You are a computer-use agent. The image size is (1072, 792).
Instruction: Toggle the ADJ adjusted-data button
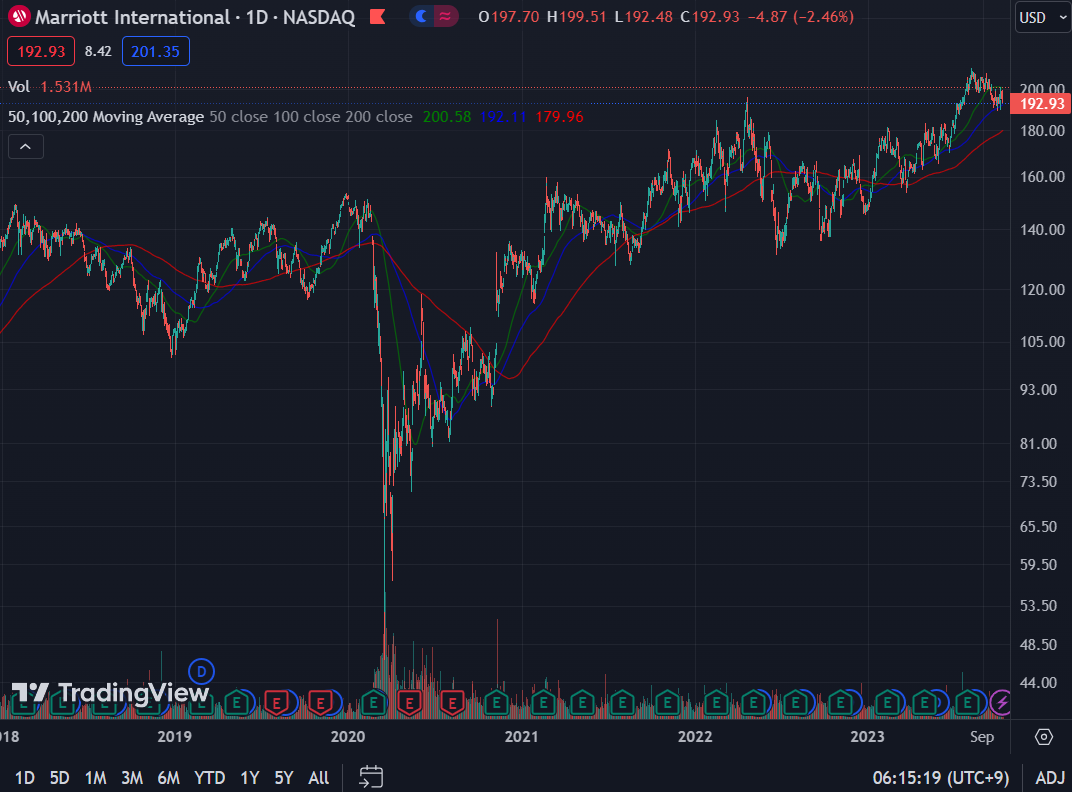(x=1050, y=778)
